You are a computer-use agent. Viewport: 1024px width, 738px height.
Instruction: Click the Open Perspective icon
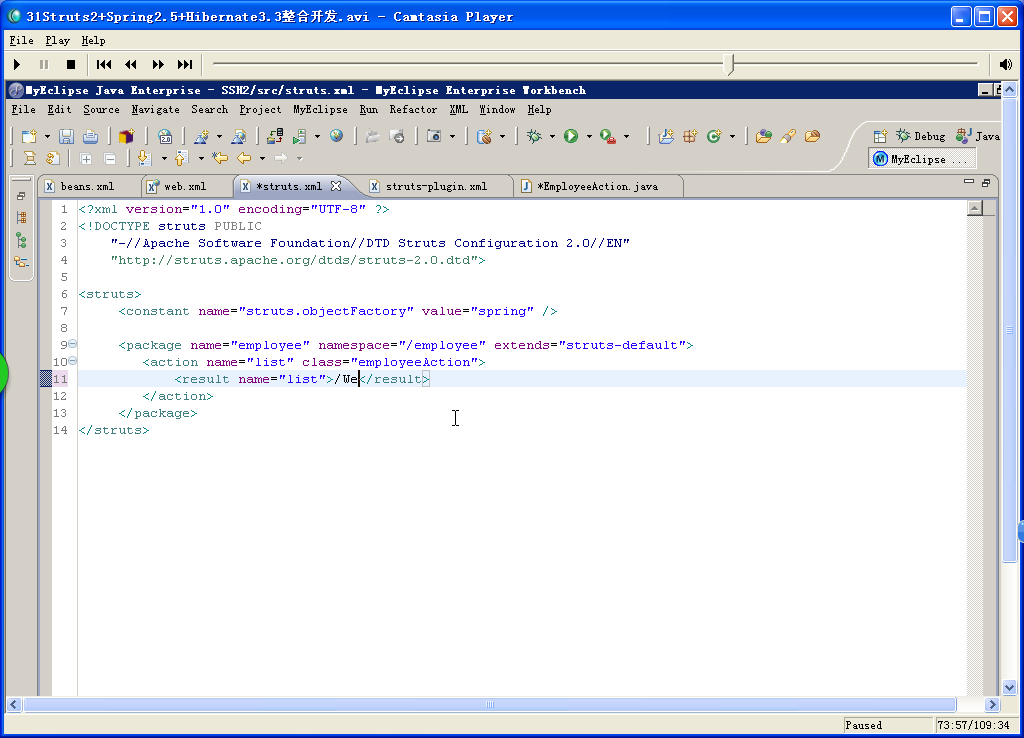[880, 136]
